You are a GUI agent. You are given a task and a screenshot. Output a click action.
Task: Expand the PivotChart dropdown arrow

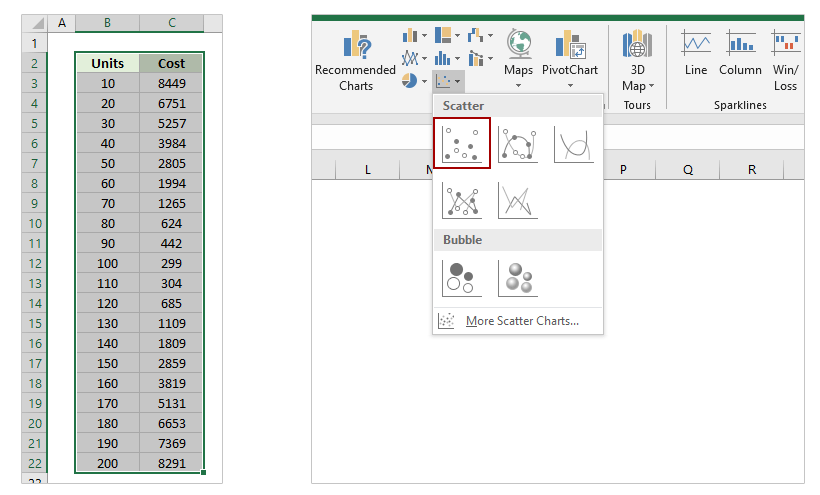[570, 86]
